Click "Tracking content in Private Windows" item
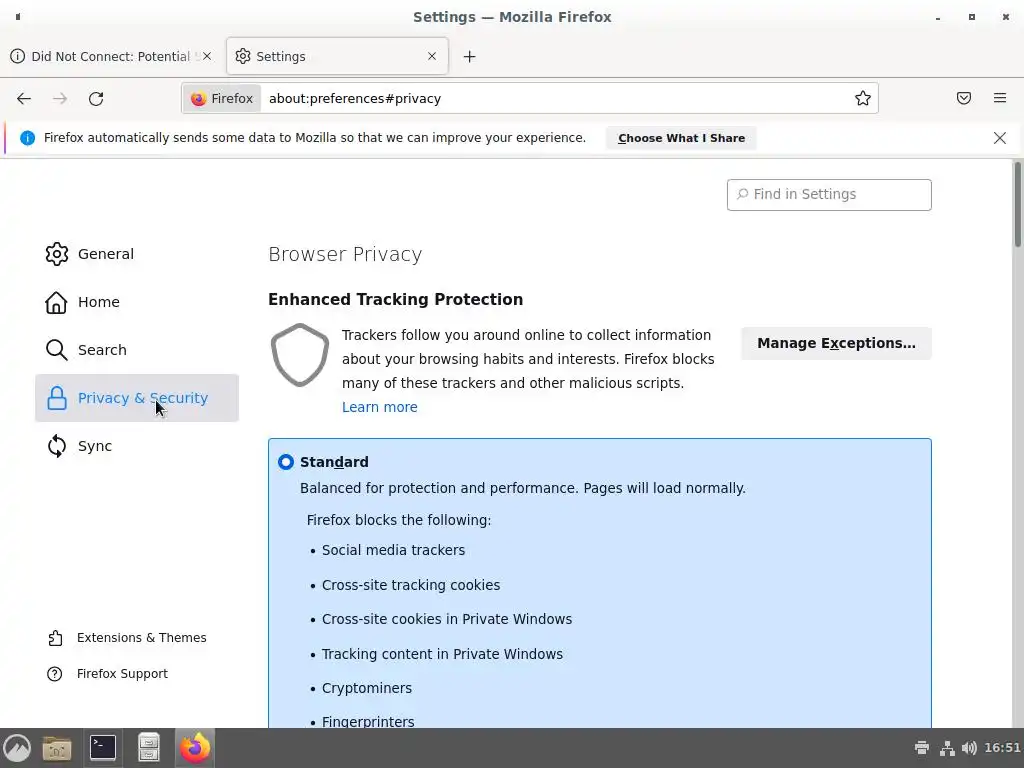The image size is (1024, 768). click(x=442, y=654)
